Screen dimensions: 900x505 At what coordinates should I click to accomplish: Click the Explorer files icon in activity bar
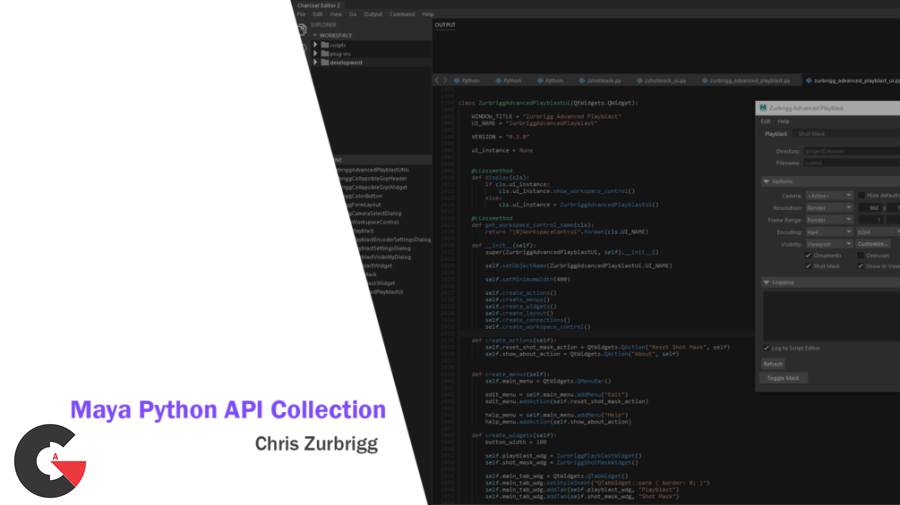point(302,30)
